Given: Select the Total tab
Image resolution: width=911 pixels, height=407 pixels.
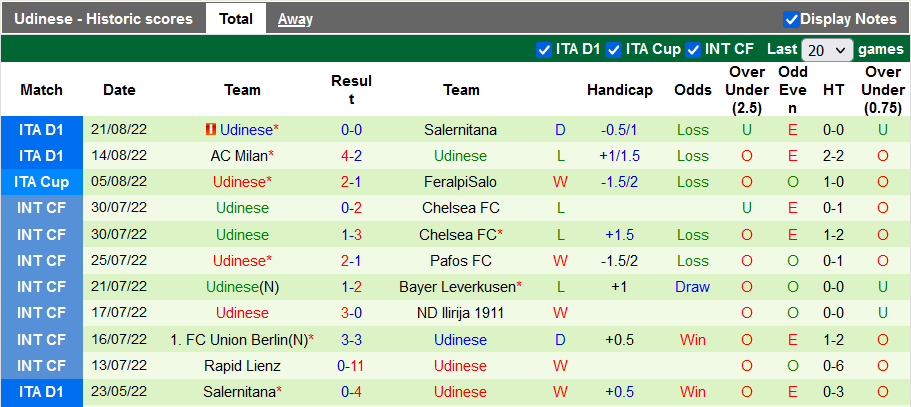Looking at the screenshot, I should tap(236, 19).
